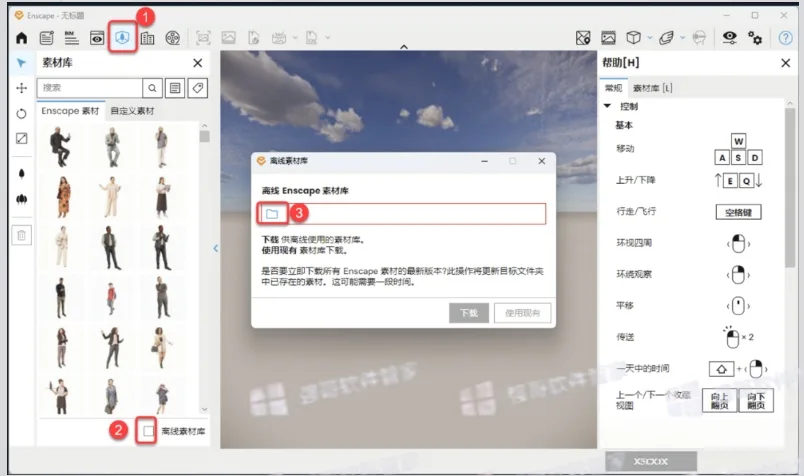This screenshot has height=476, width=804.
Task: Click the wing fly-mode icon
Action: [x=666, y=37]
